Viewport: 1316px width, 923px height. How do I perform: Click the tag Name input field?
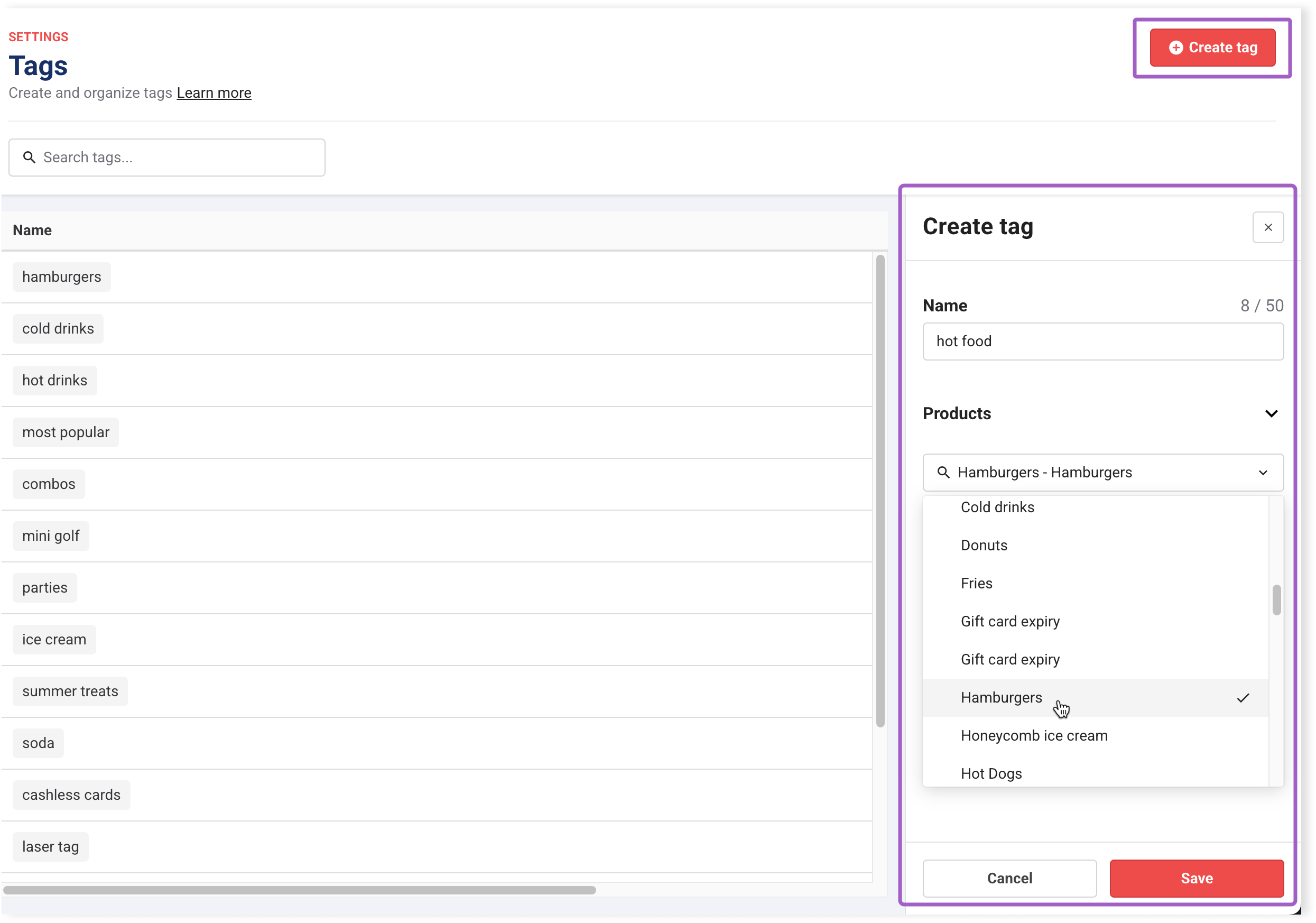[x=1102, y=341]
